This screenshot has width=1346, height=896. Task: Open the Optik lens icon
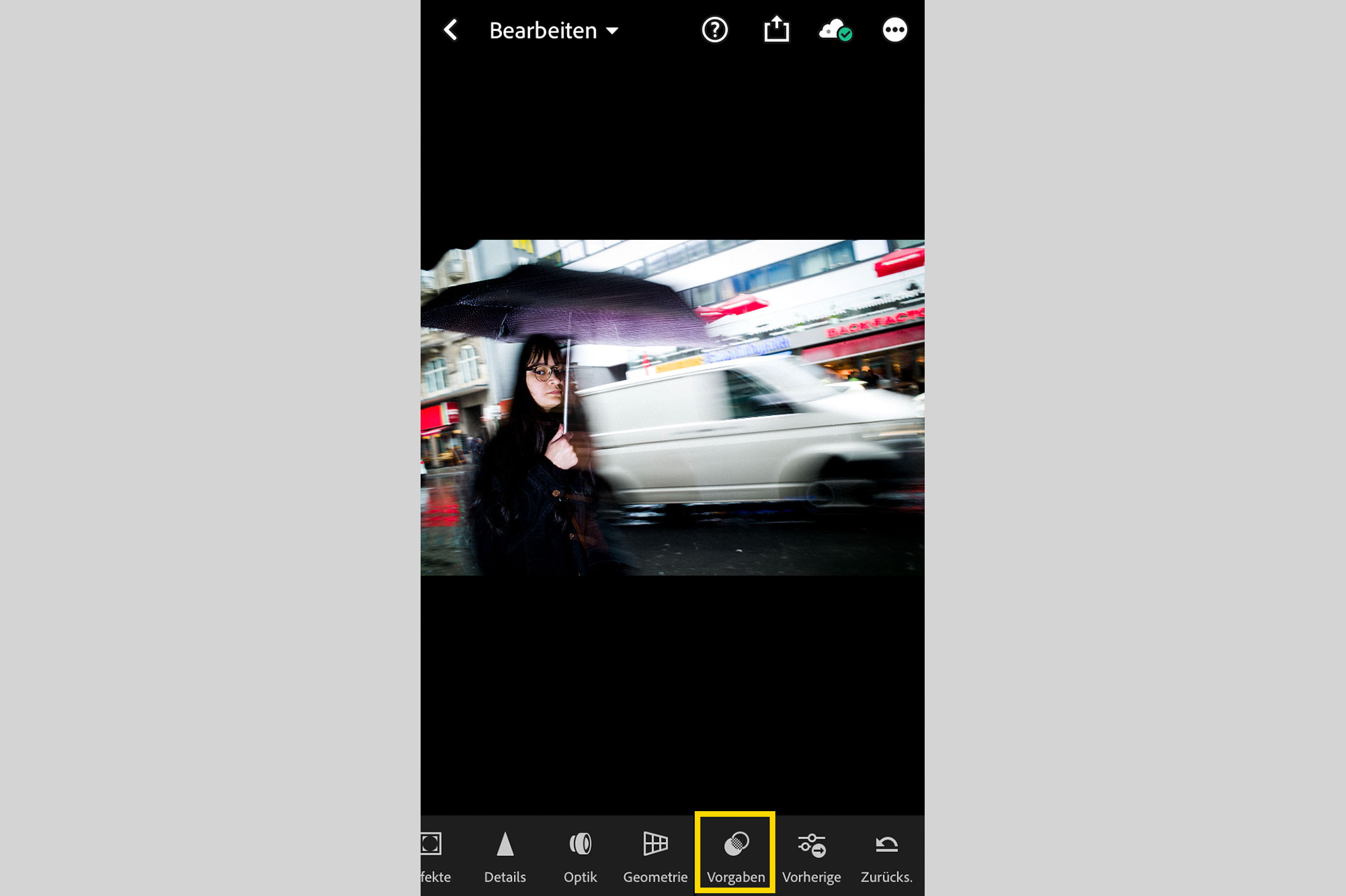point(580,844)
